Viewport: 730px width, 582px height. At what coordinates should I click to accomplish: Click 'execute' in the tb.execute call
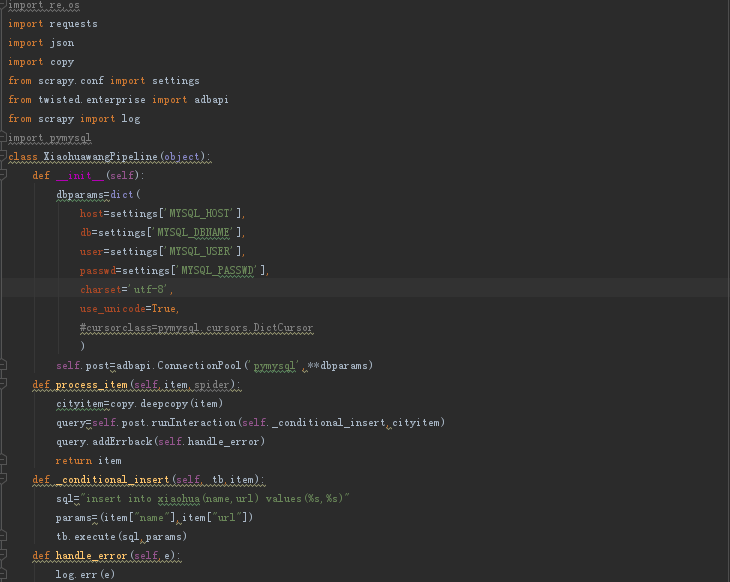(95, 537)
